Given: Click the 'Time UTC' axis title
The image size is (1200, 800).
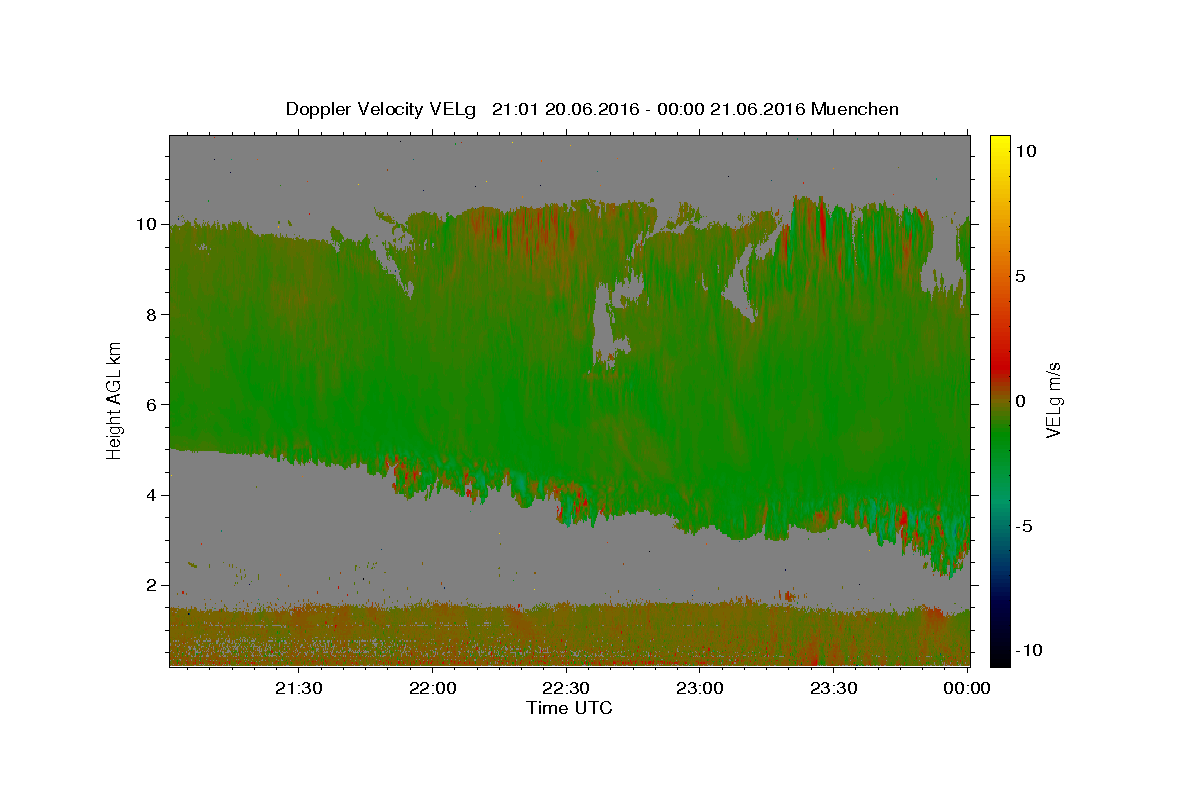Looking at the screenshot, I should click(x=569, y=708).
